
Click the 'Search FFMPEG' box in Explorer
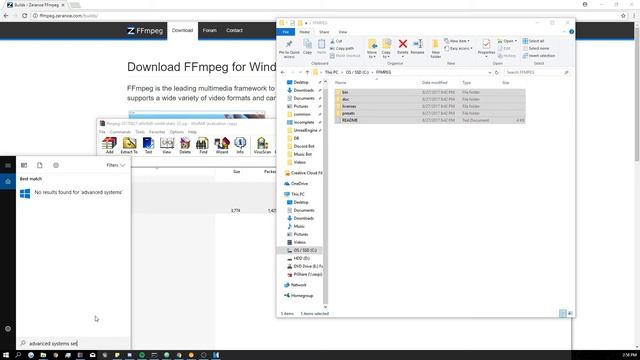pyautogui.click(x=536, y=72)
